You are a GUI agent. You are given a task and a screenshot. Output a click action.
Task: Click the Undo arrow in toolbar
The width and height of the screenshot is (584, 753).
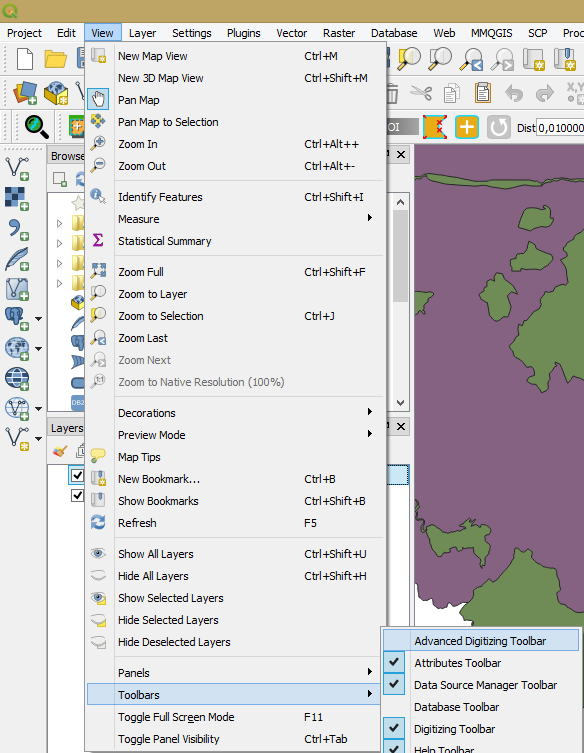coord(514,93)
